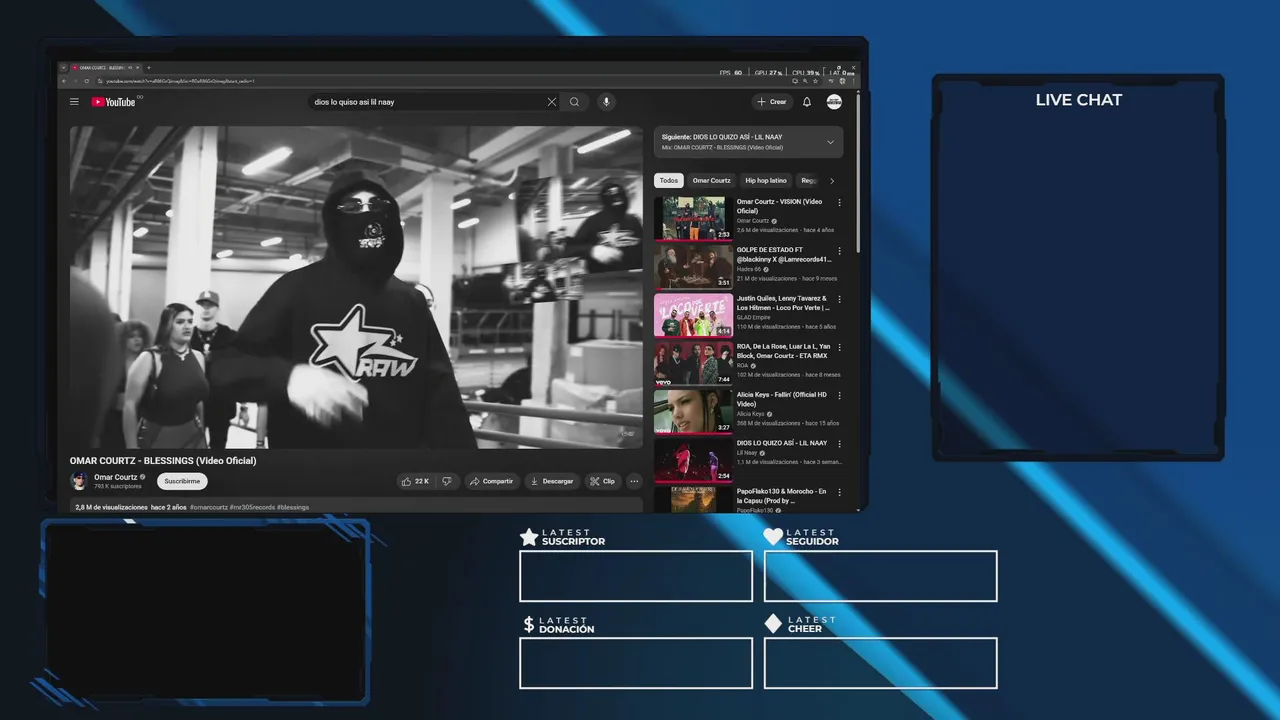
Task: Switch to the OMAR COURTZ browser tab
Action: tap(104, 67)
